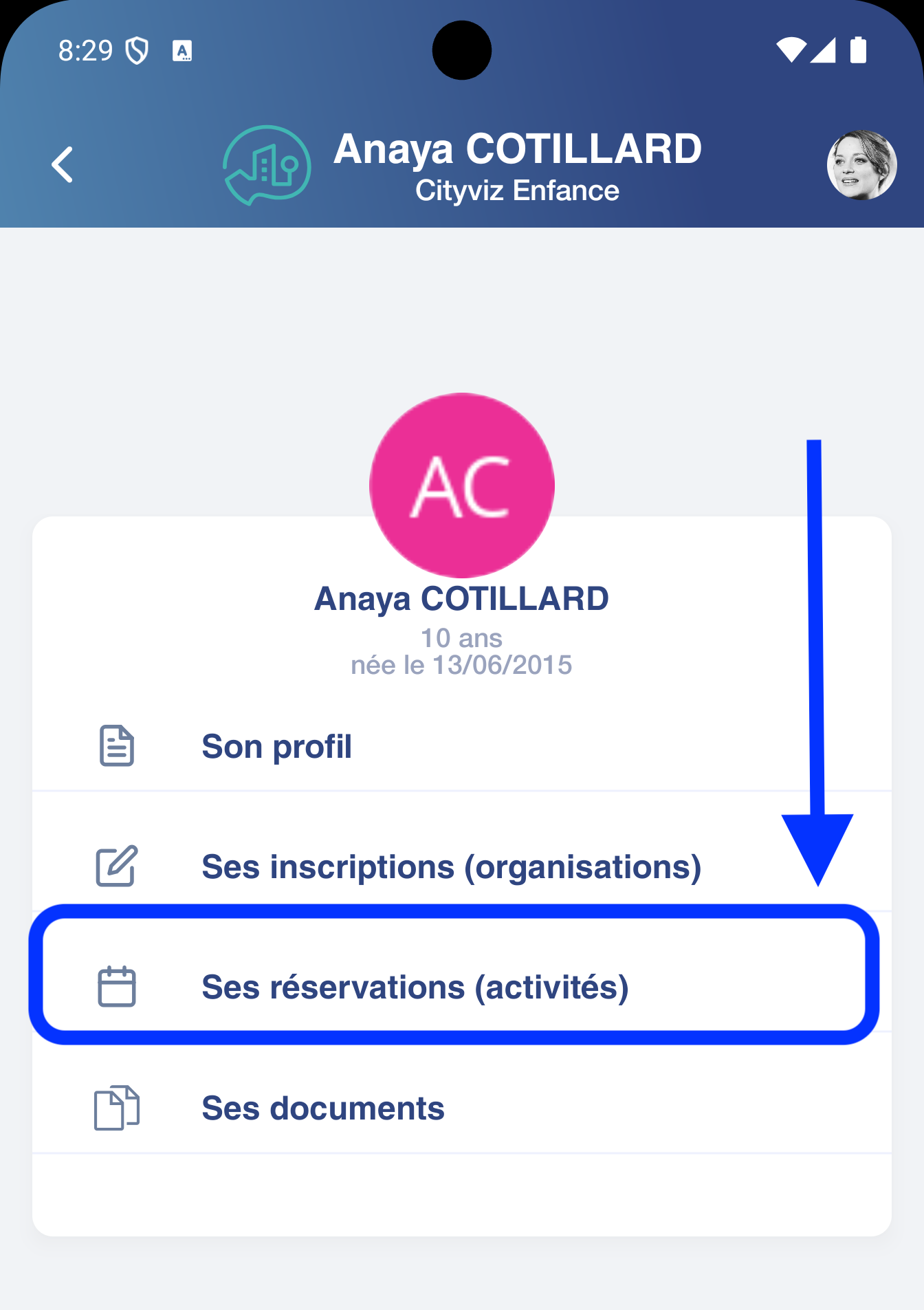Open the Ses documents entry

click(x=323, y=1109)
